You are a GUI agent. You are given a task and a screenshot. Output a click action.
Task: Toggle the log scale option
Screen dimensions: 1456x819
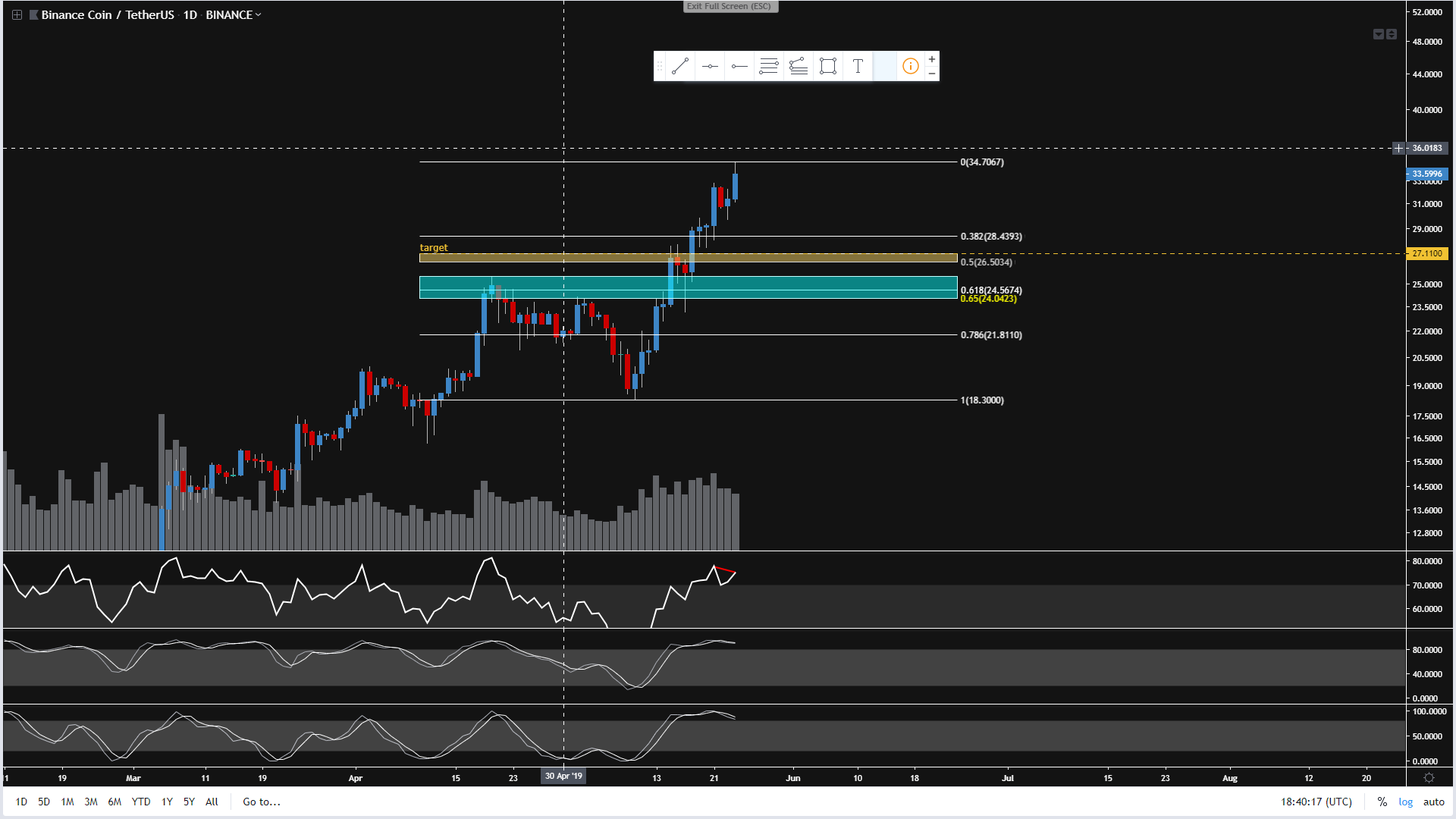(x=1405, y=802)
